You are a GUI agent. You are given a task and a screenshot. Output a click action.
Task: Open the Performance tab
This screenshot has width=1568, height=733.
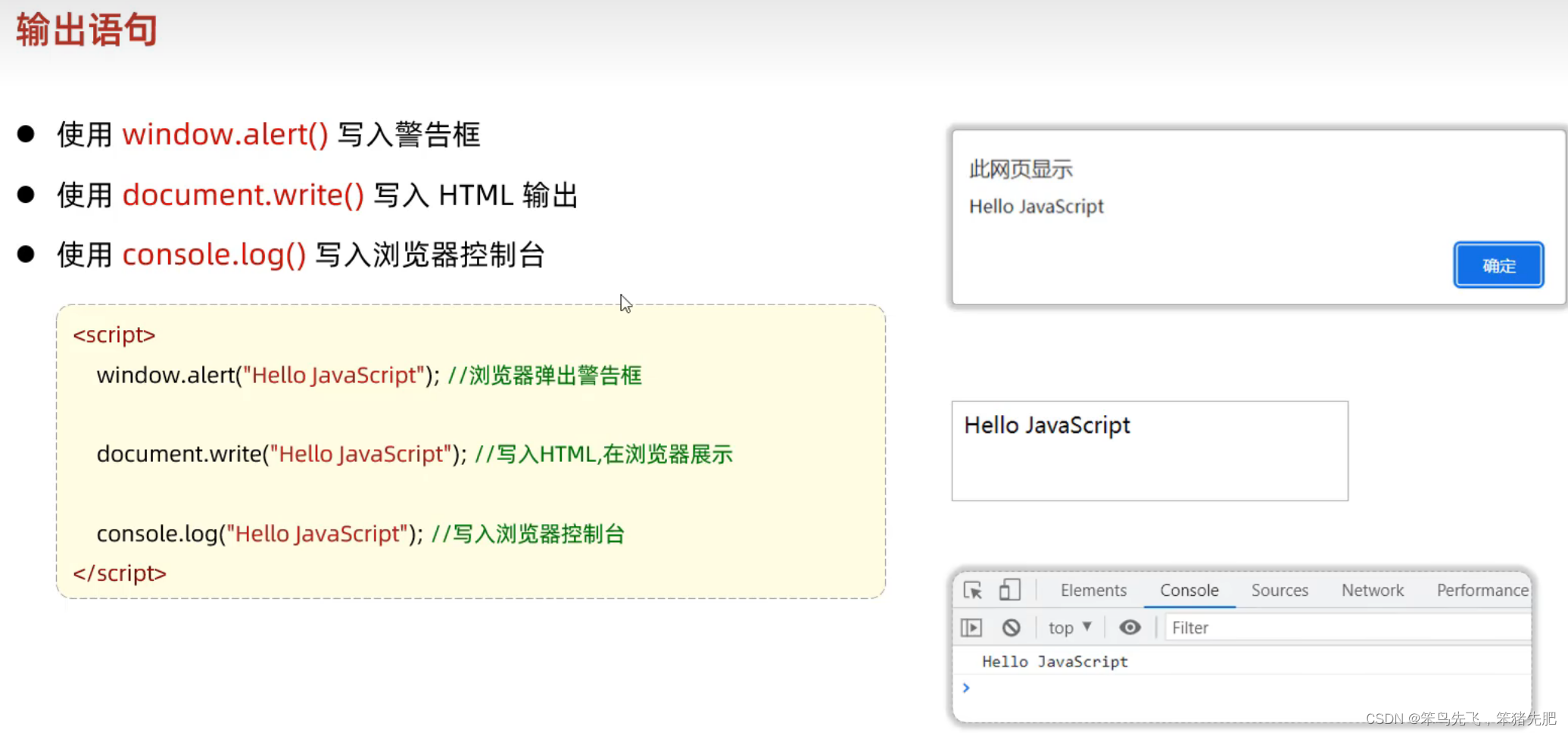tap(1482, 590)
